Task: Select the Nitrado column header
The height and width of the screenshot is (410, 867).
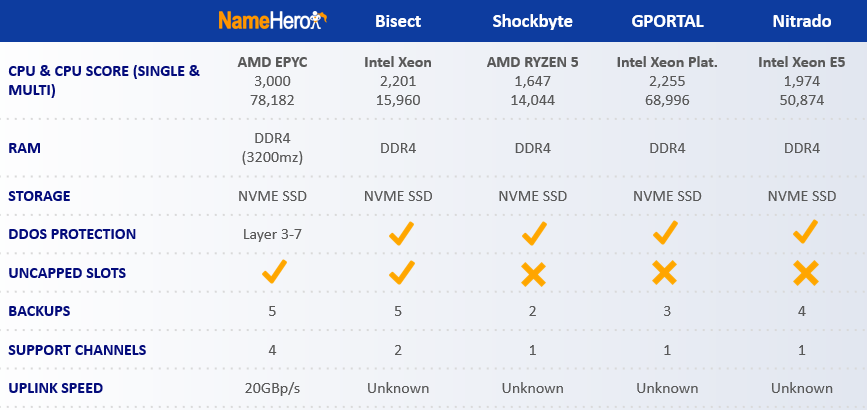Action: click(802, 22)
